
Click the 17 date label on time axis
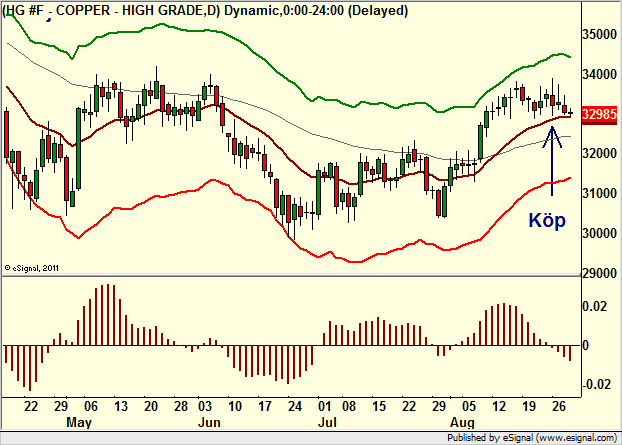click(265, 406)
